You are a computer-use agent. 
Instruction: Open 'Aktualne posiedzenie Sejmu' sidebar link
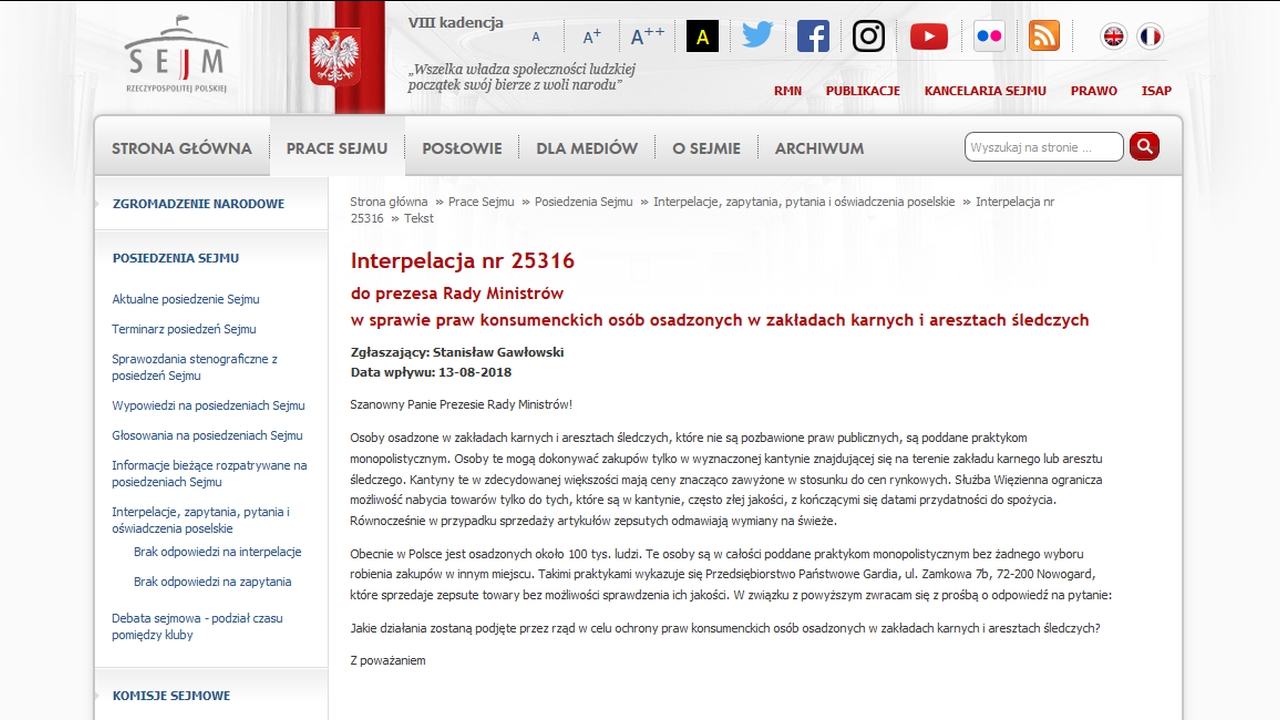coord(186,299)
